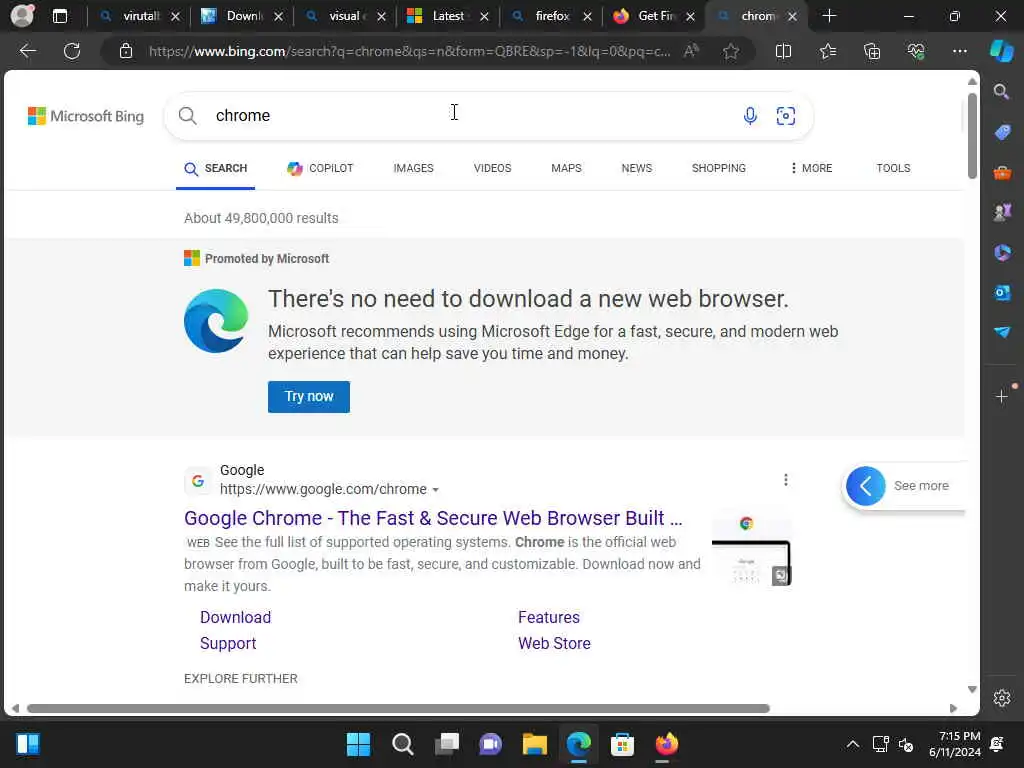Open the NEWS results tab
The width and height of the screenshot is (1024, 768).
point(637,168)
